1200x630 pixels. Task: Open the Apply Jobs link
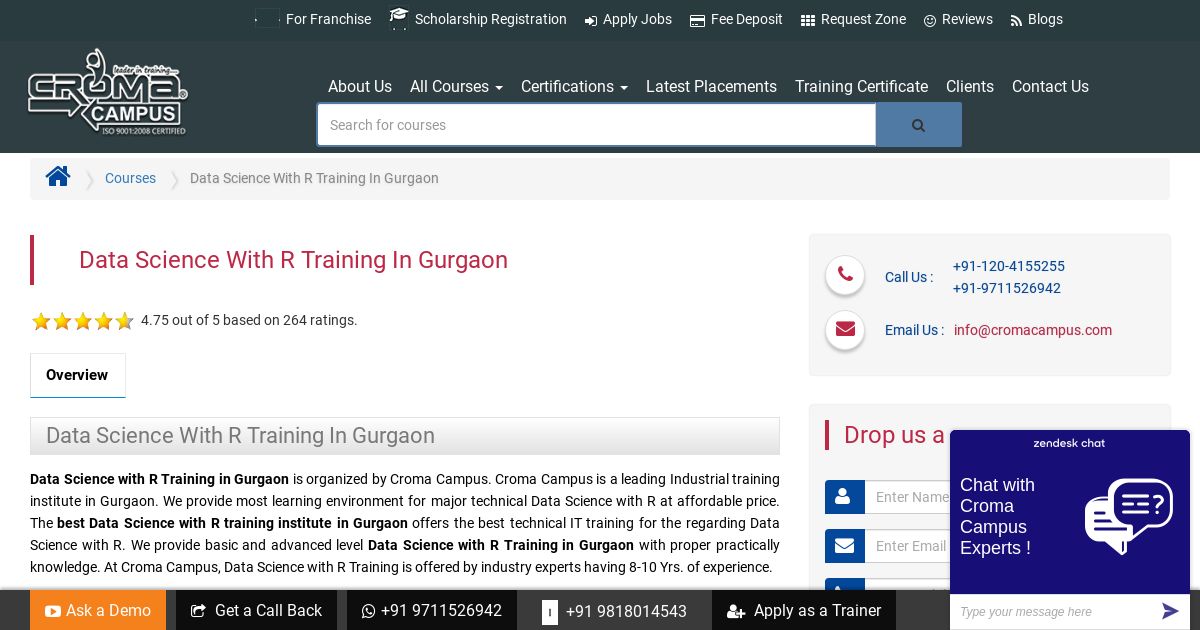(x=637, y=19)
